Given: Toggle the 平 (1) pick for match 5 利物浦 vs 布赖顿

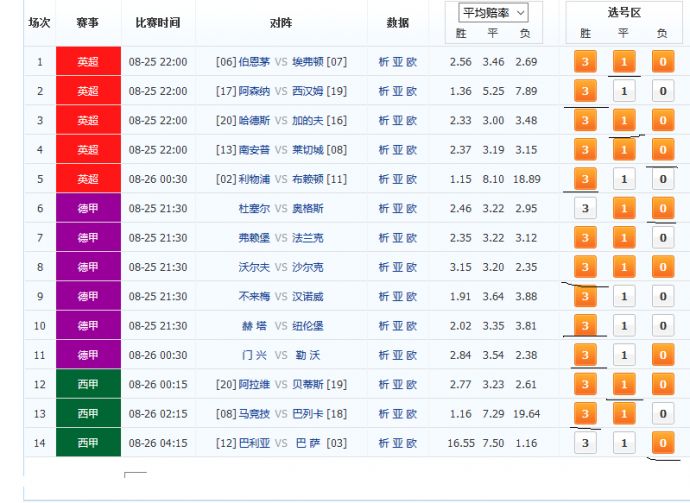Looking at the screenshot, I should click(624, 180).
